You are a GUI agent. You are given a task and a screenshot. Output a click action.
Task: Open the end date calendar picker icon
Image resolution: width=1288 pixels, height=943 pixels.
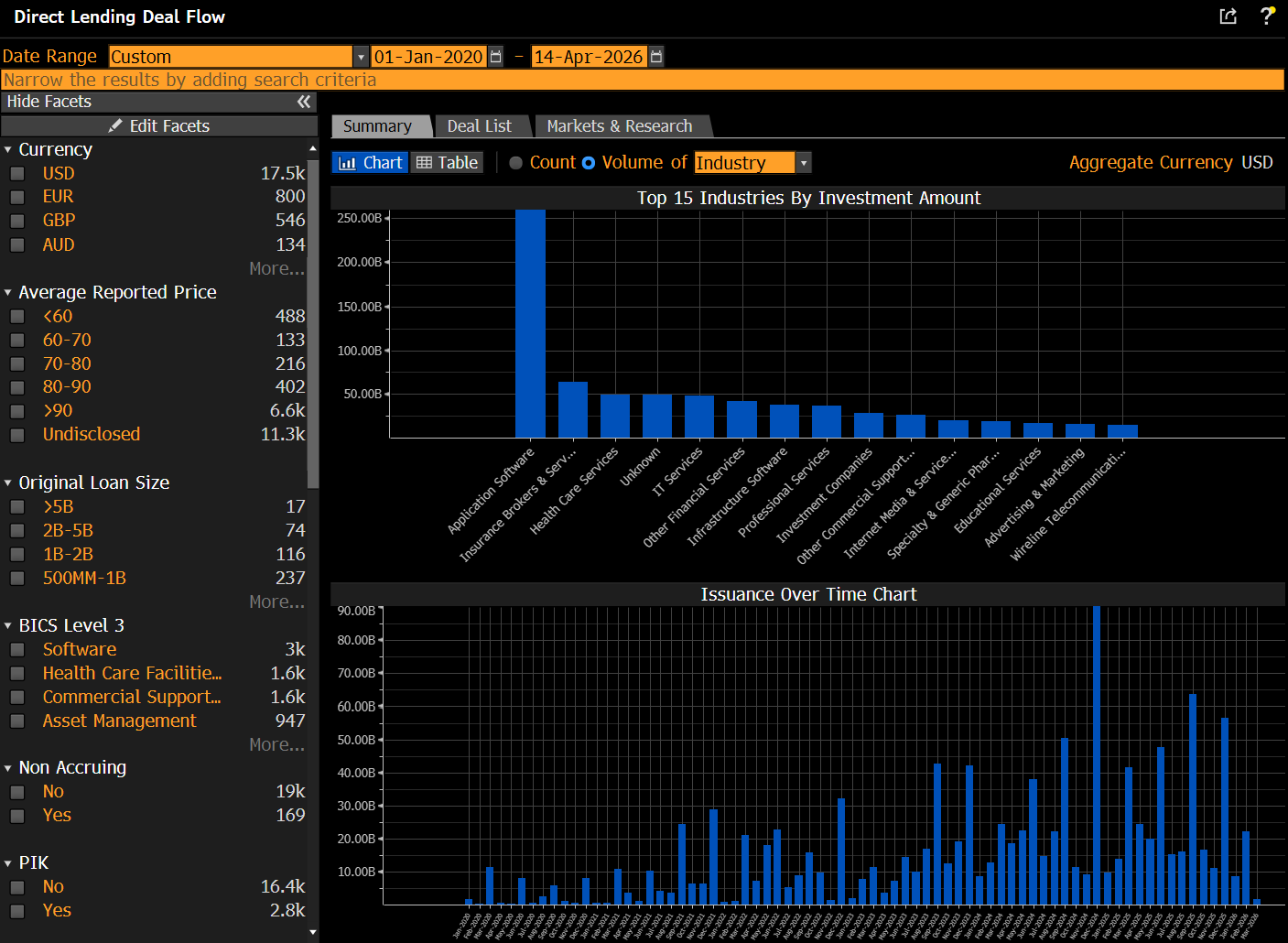click(656, 57)
